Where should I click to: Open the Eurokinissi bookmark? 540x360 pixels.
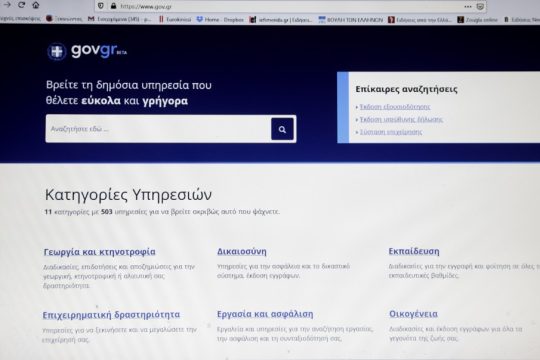[x=175, y=20]
